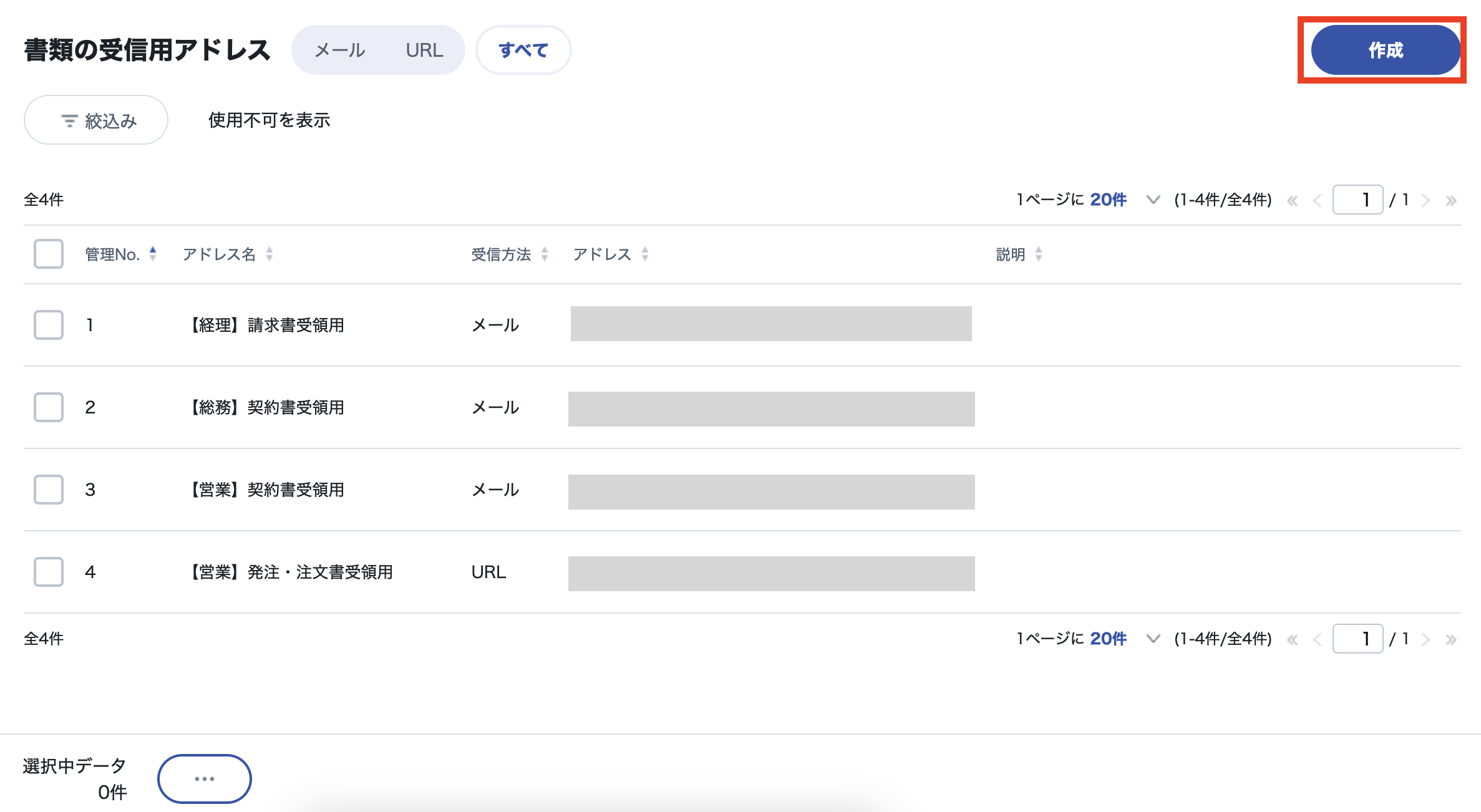Expand top page-size chevron arrow

tap(1153, 200)
